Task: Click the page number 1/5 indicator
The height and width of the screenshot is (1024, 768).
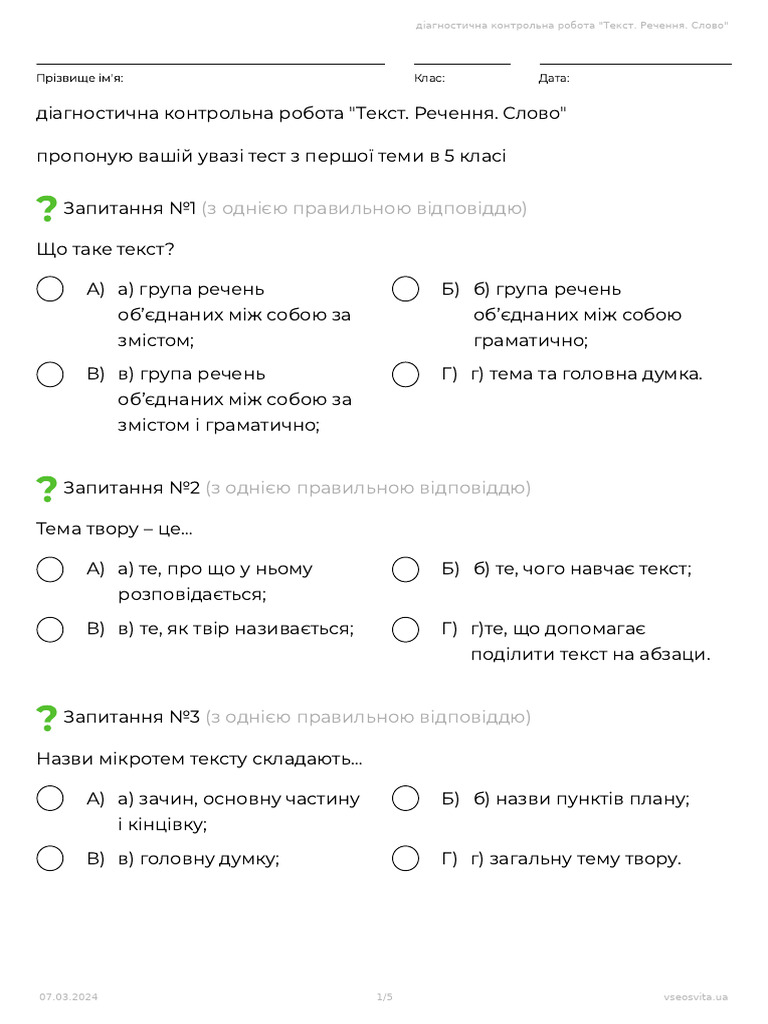Action: [x=384, y=997]
